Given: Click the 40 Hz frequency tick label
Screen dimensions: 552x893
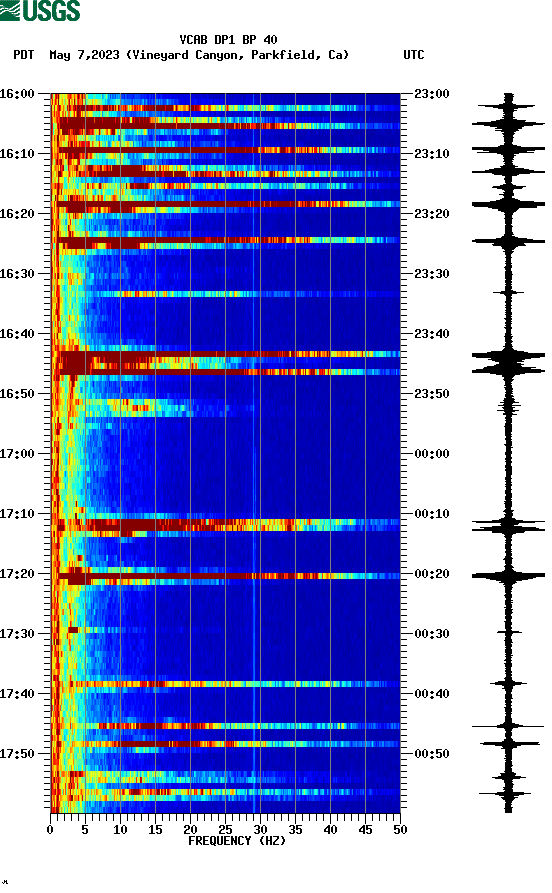Looking at the screenshot, I should click(x=330, y=830).
